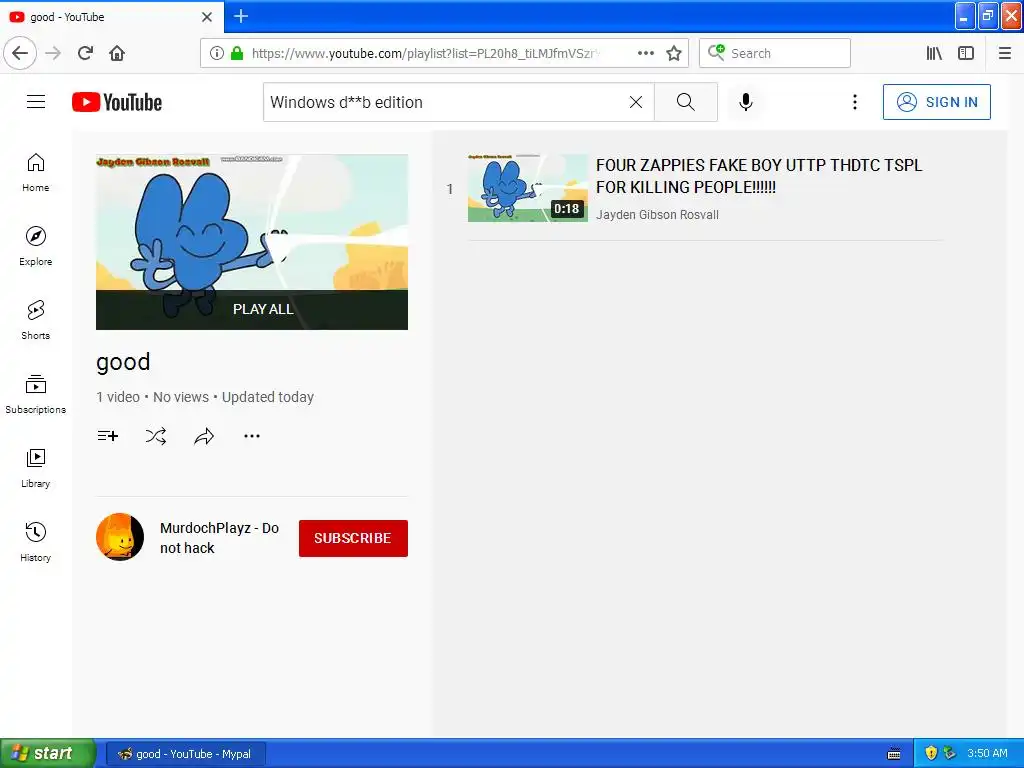Save playlist with the add-to-library icon
The image size is (1024, 768).
click(x=108, y=436)
